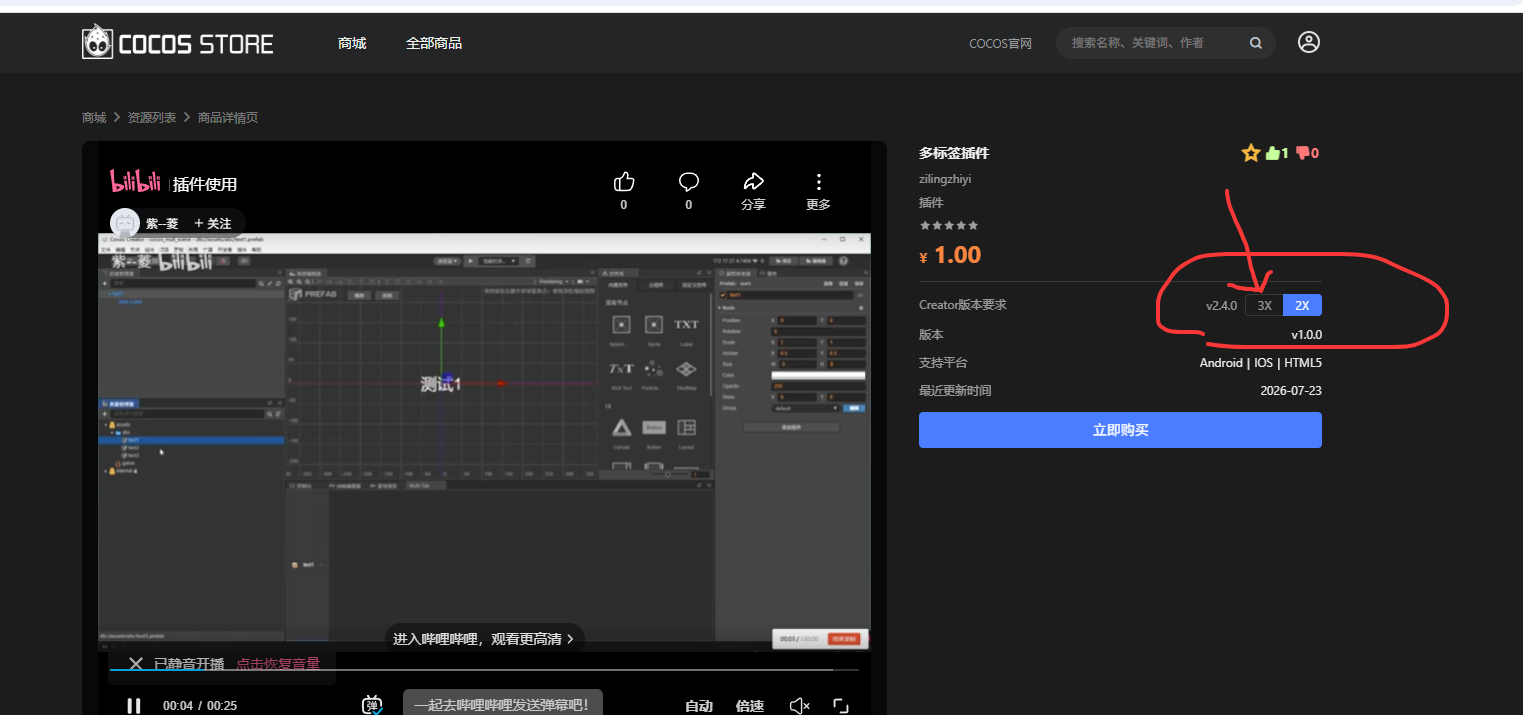
Task: Click 进入哔哩哔哩，观看更高清 prompt
Action: coord(485,638)
